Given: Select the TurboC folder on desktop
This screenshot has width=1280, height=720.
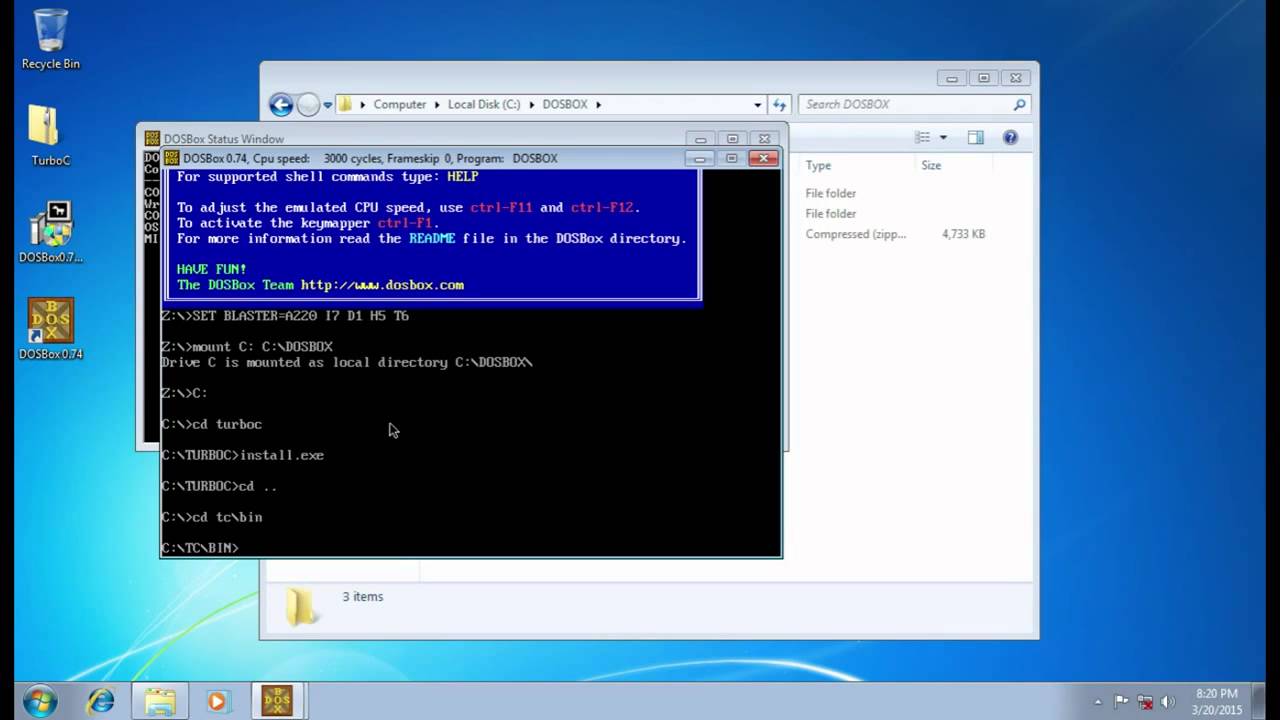Looking at the screenshot, I should click(x=50, y=135).
